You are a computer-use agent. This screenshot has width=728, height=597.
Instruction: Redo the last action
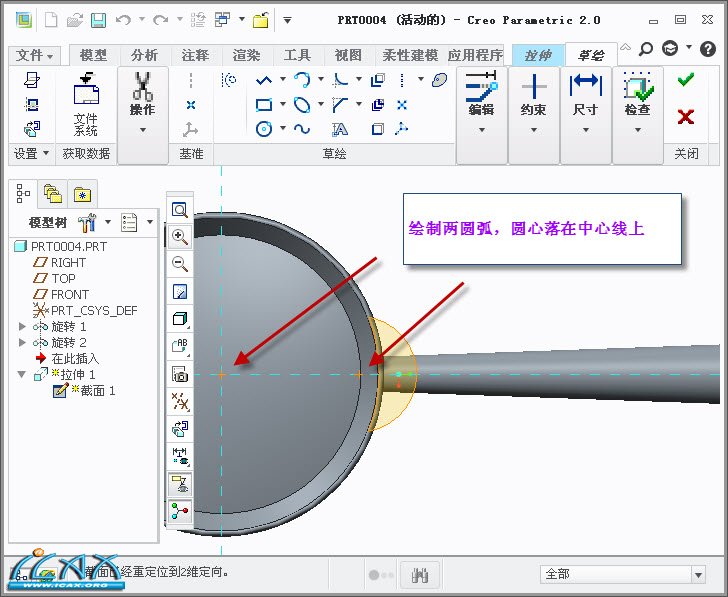(x=161, y=20)
